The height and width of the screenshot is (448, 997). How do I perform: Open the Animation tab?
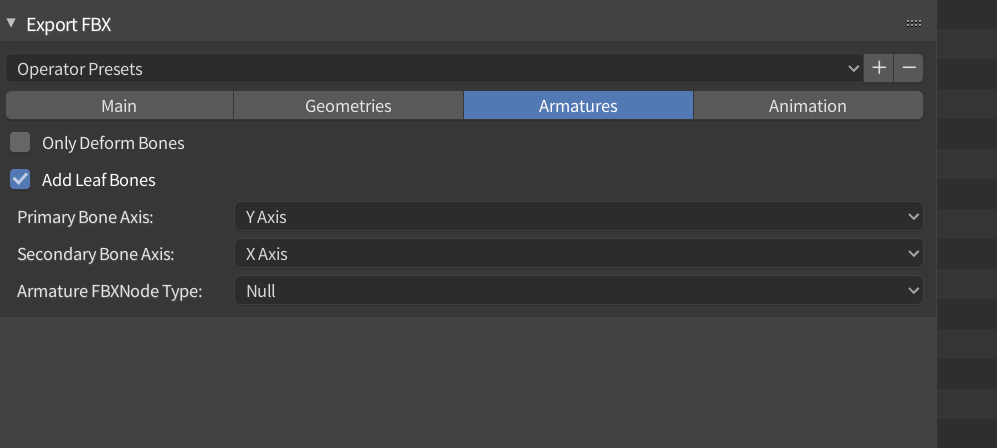click(807, 105)
